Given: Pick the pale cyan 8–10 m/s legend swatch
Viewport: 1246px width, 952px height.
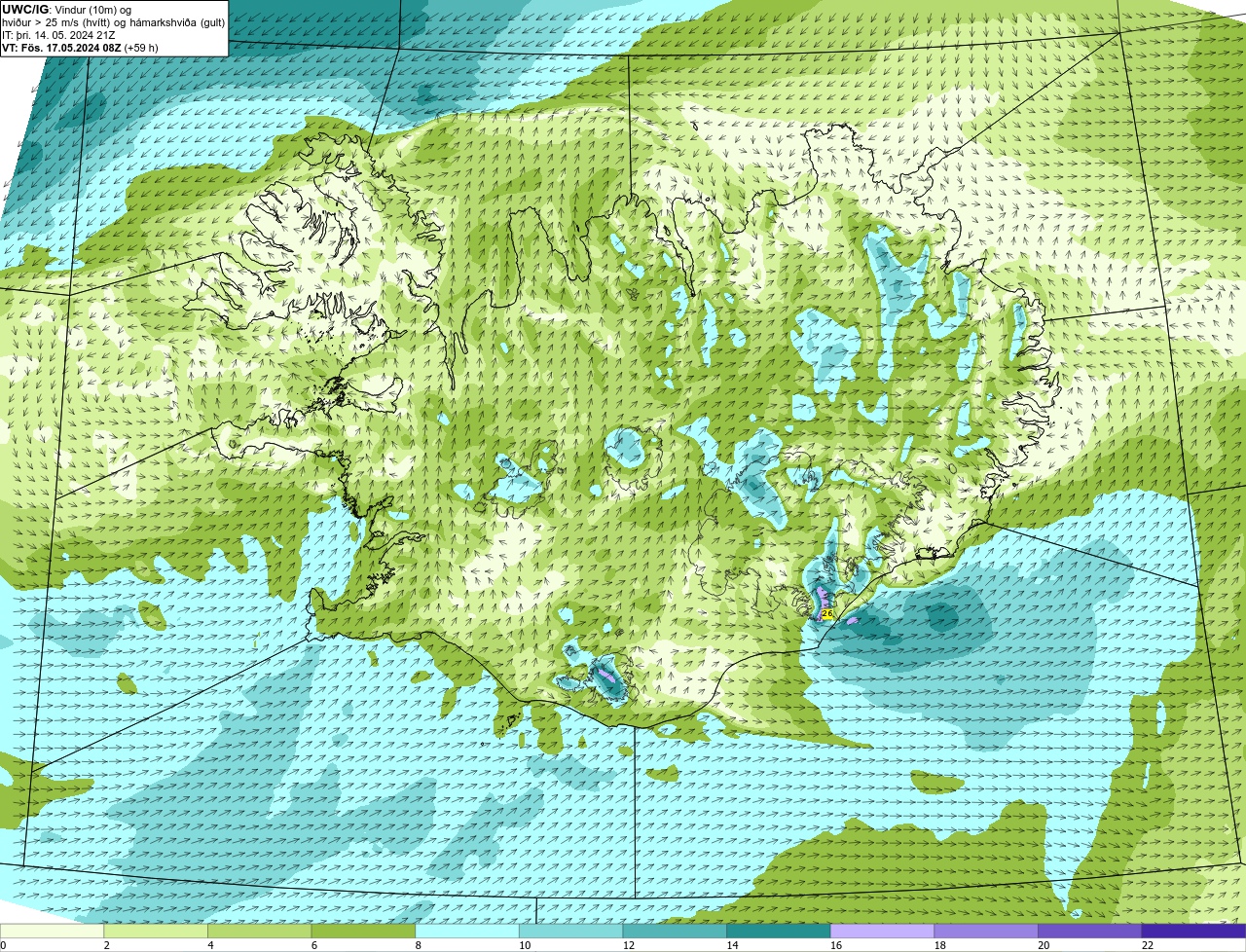Looking at the screenshot, I should (x=467, y=931).
